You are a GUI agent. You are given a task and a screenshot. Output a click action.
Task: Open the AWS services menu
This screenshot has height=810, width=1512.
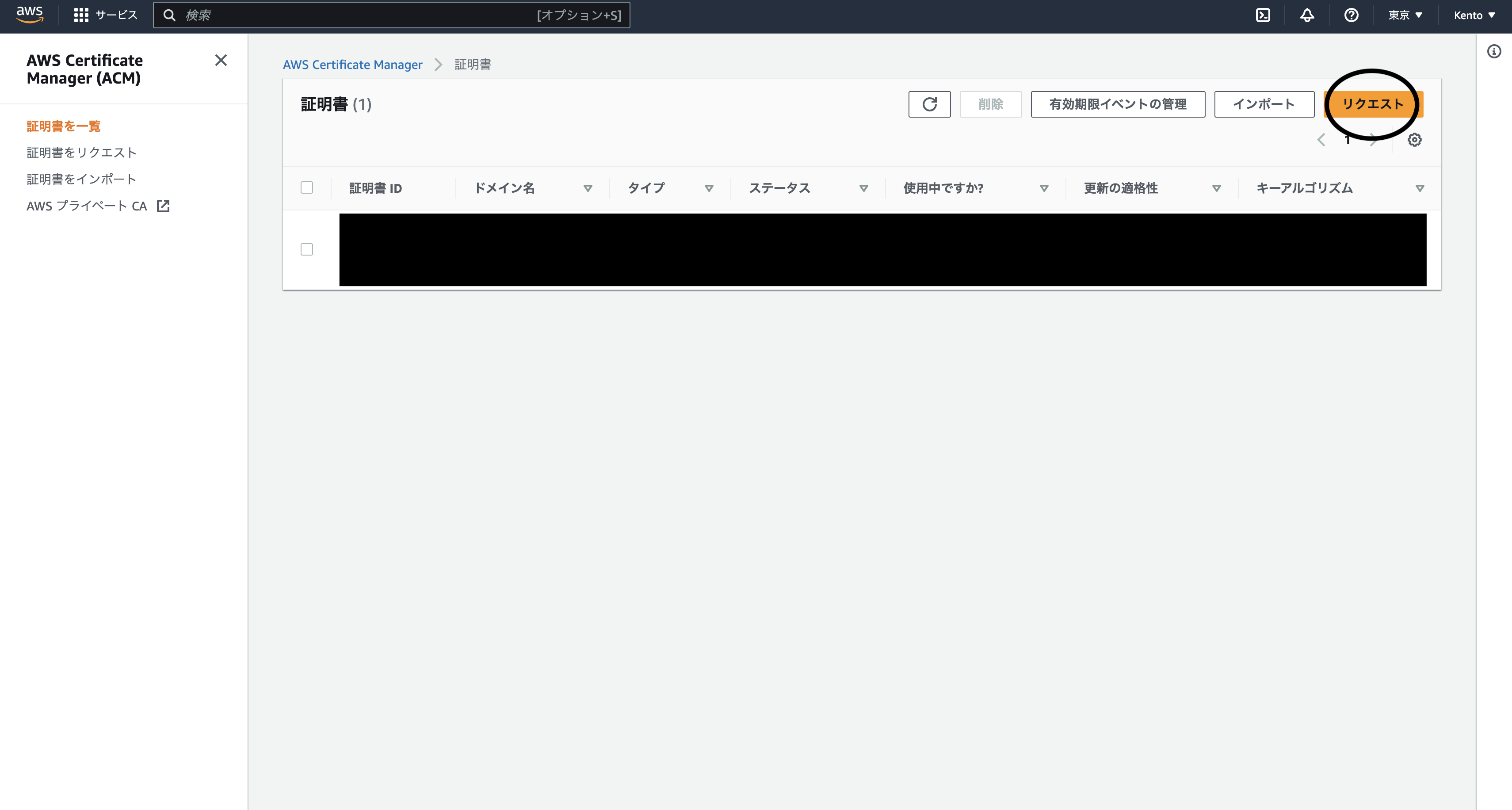[106, 15]
